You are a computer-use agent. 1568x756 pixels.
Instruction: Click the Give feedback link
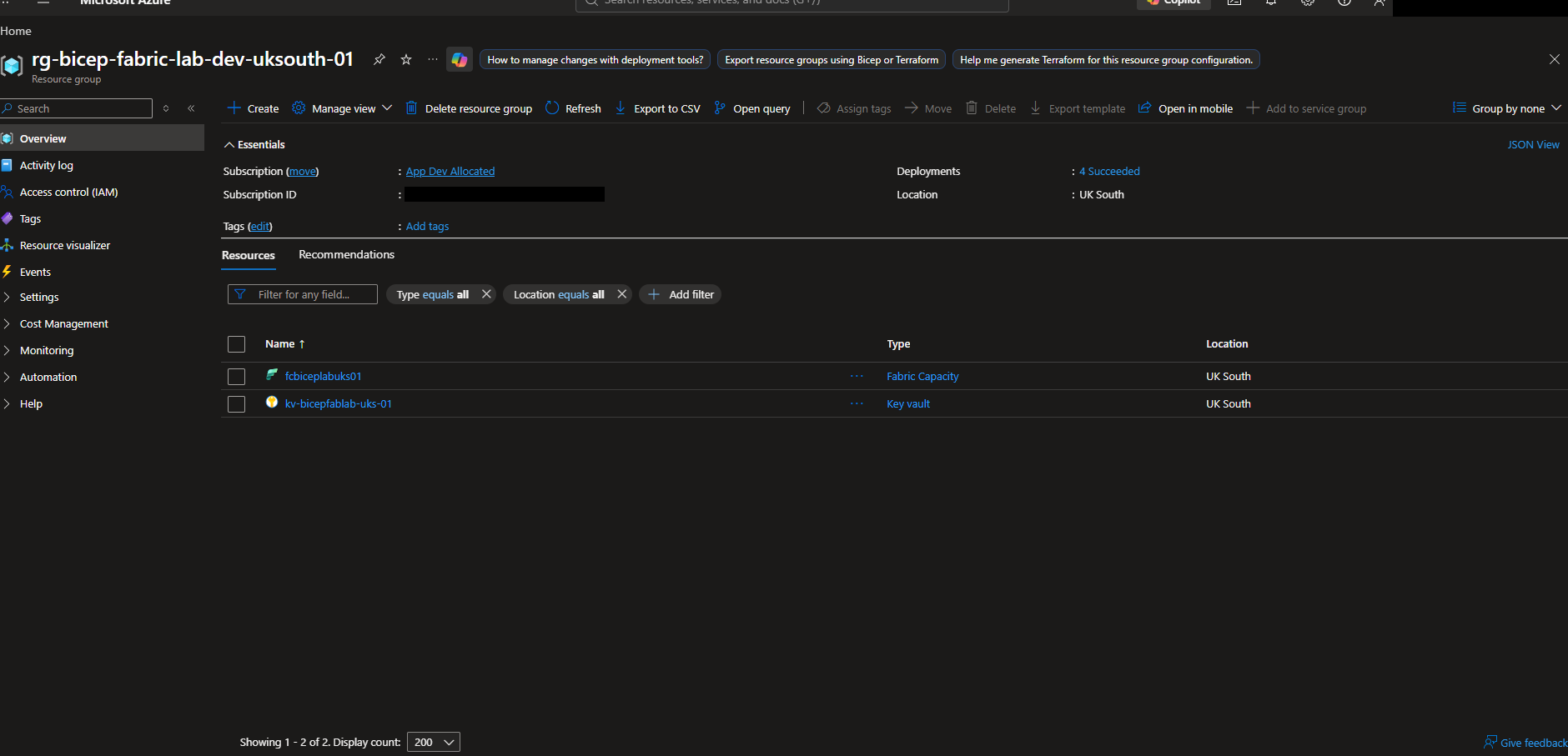click(1525, 742)
